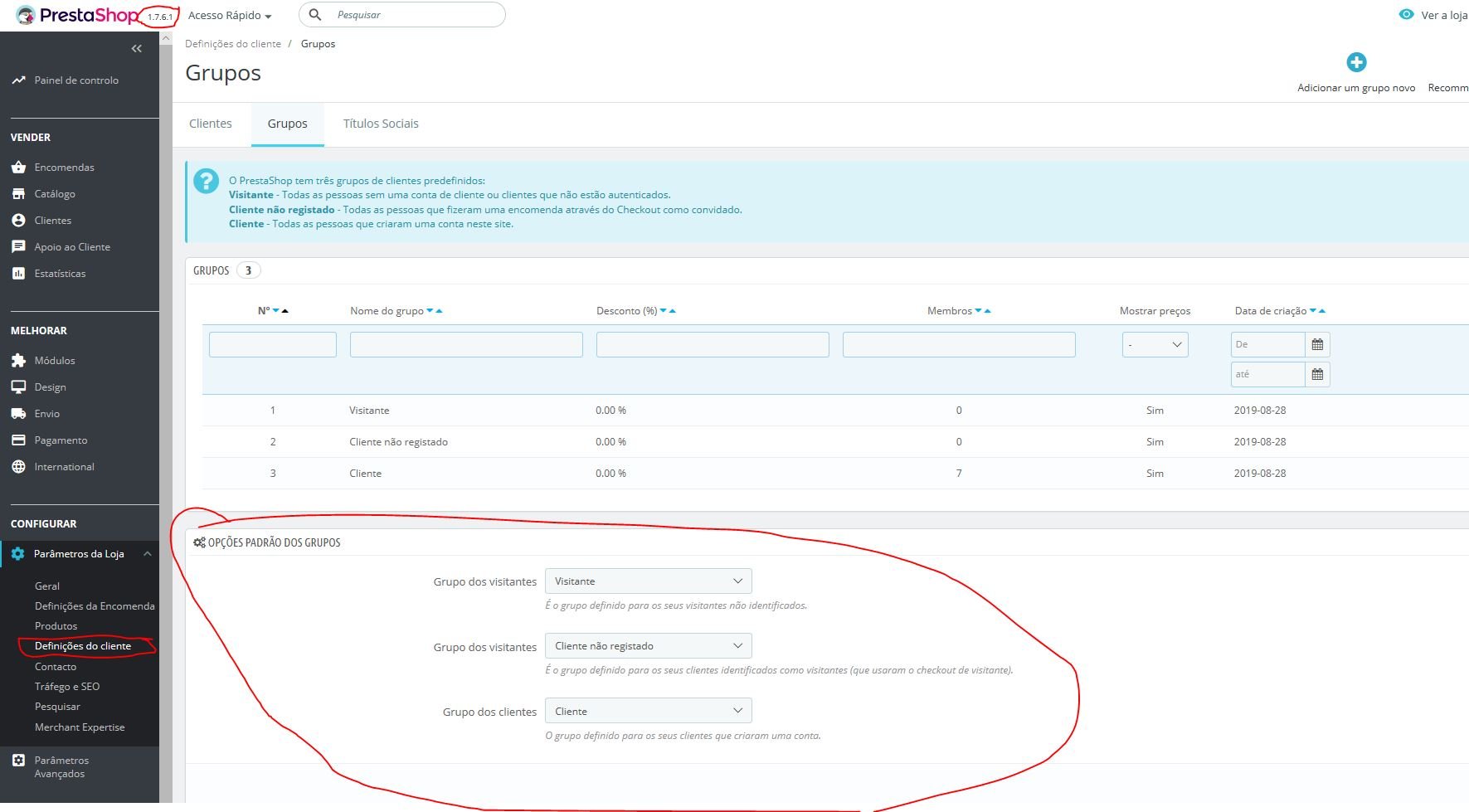Click the Painel de controlo trend icon
The width and height of the screenshot is (1469, 812).
point(18,80)
